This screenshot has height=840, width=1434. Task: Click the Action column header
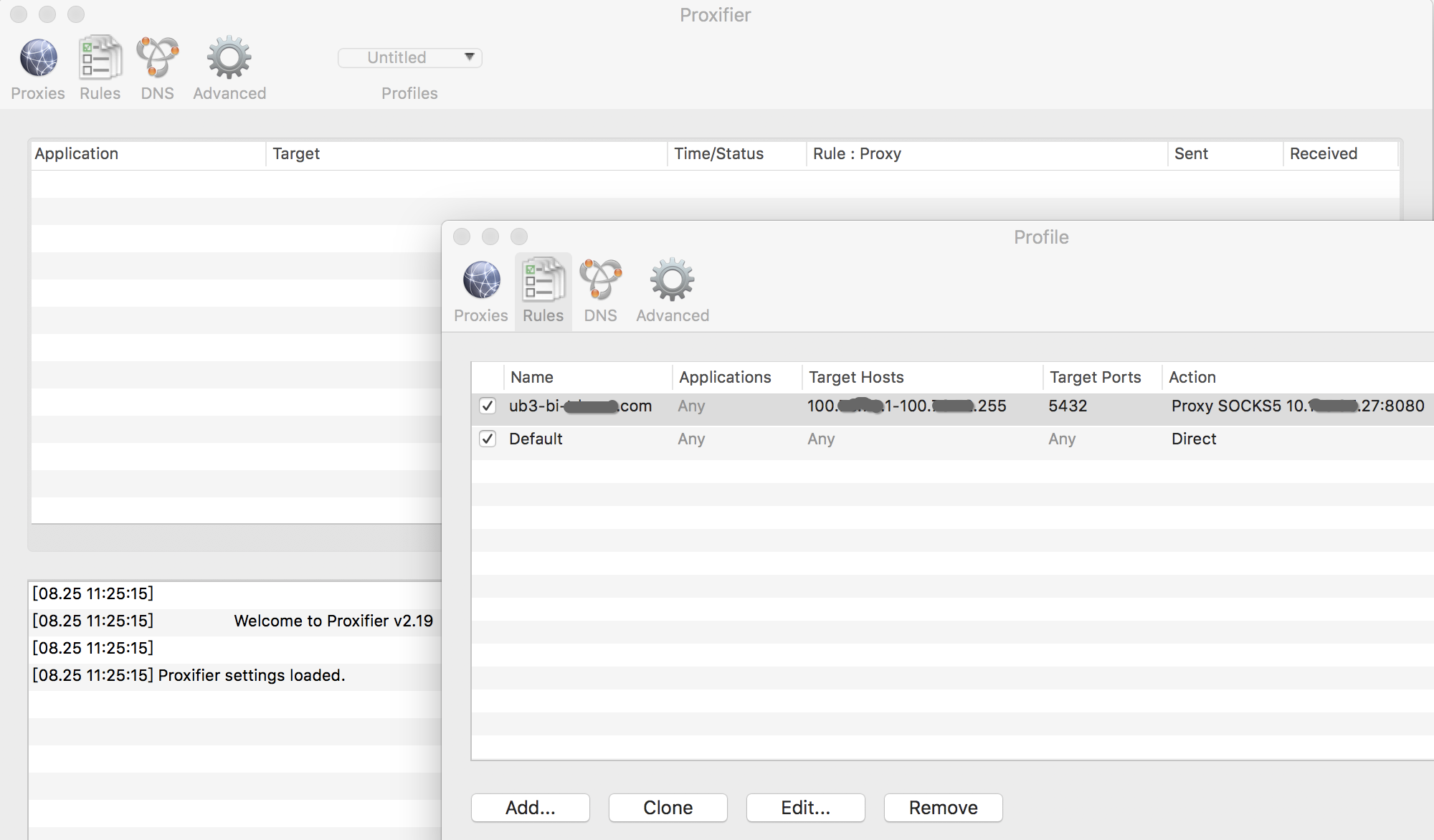click(1298, 377)
